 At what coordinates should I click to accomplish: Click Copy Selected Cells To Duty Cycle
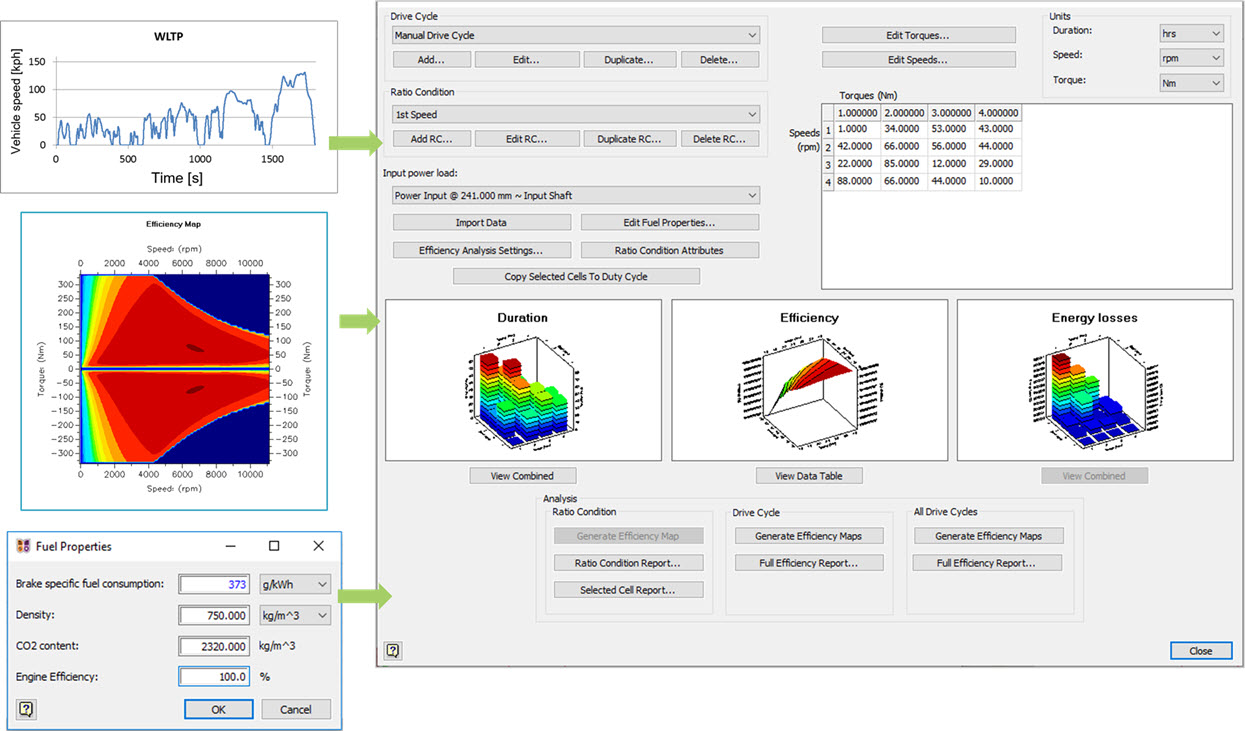click(575, 276)
